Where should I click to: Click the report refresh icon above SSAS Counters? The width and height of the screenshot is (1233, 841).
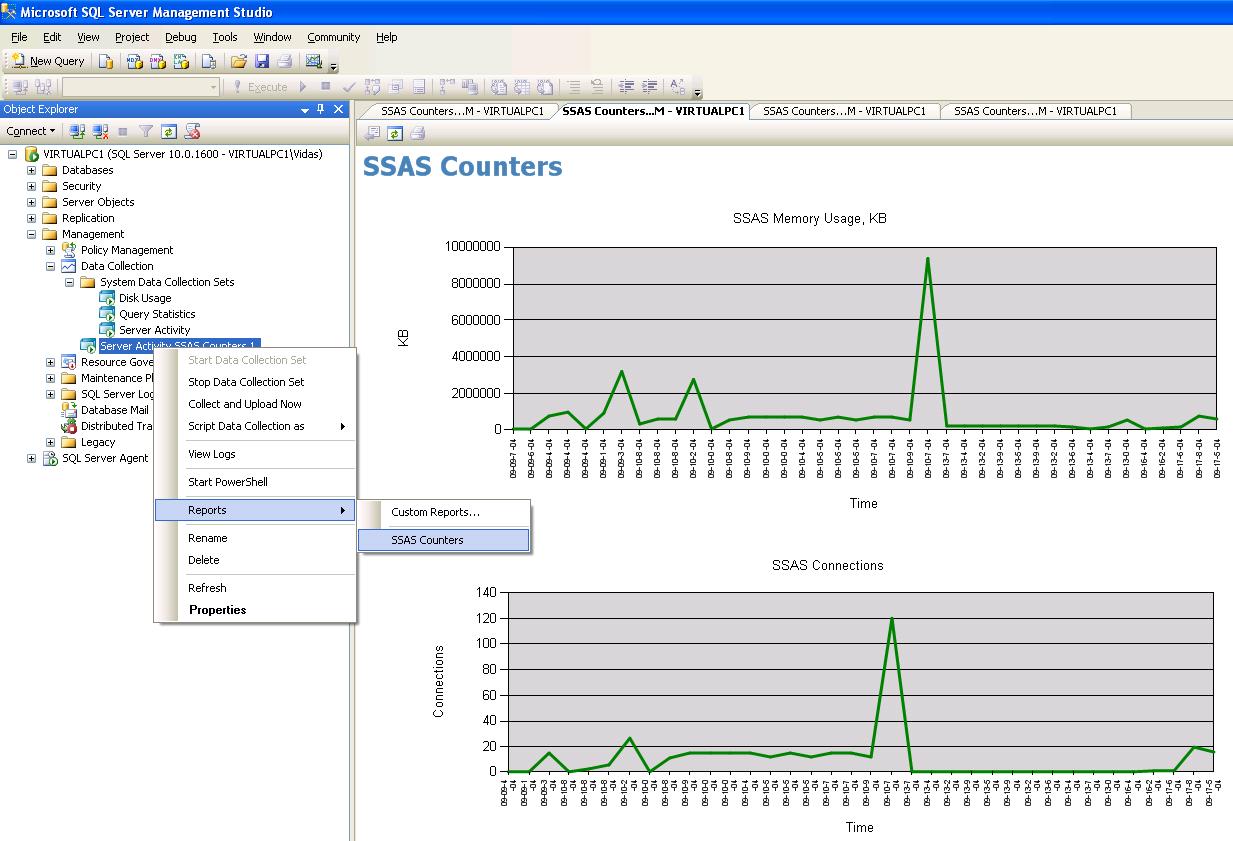click(x=395, y=133)
